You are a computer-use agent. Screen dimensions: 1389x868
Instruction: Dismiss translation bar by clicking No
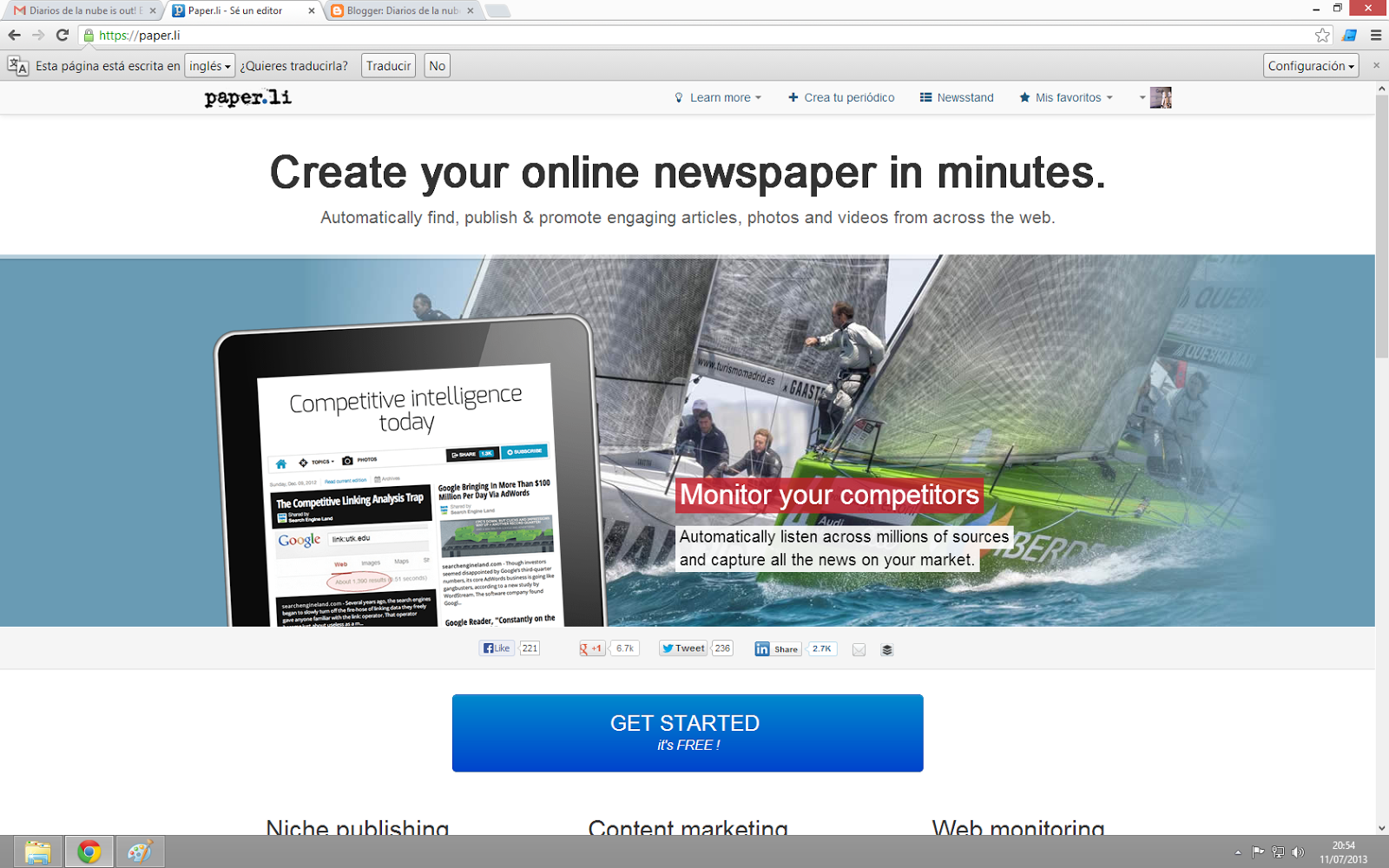[x=437, y=65]
